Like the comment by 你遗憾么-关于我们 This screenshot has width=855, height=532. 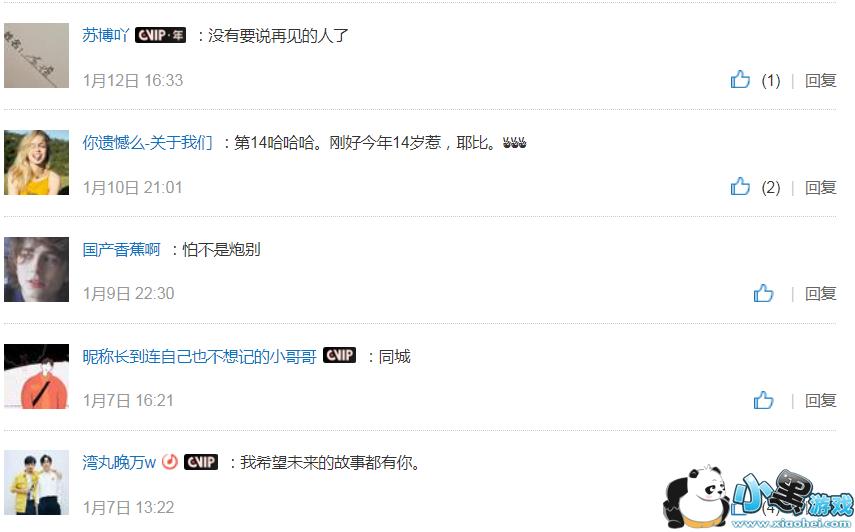740,186
